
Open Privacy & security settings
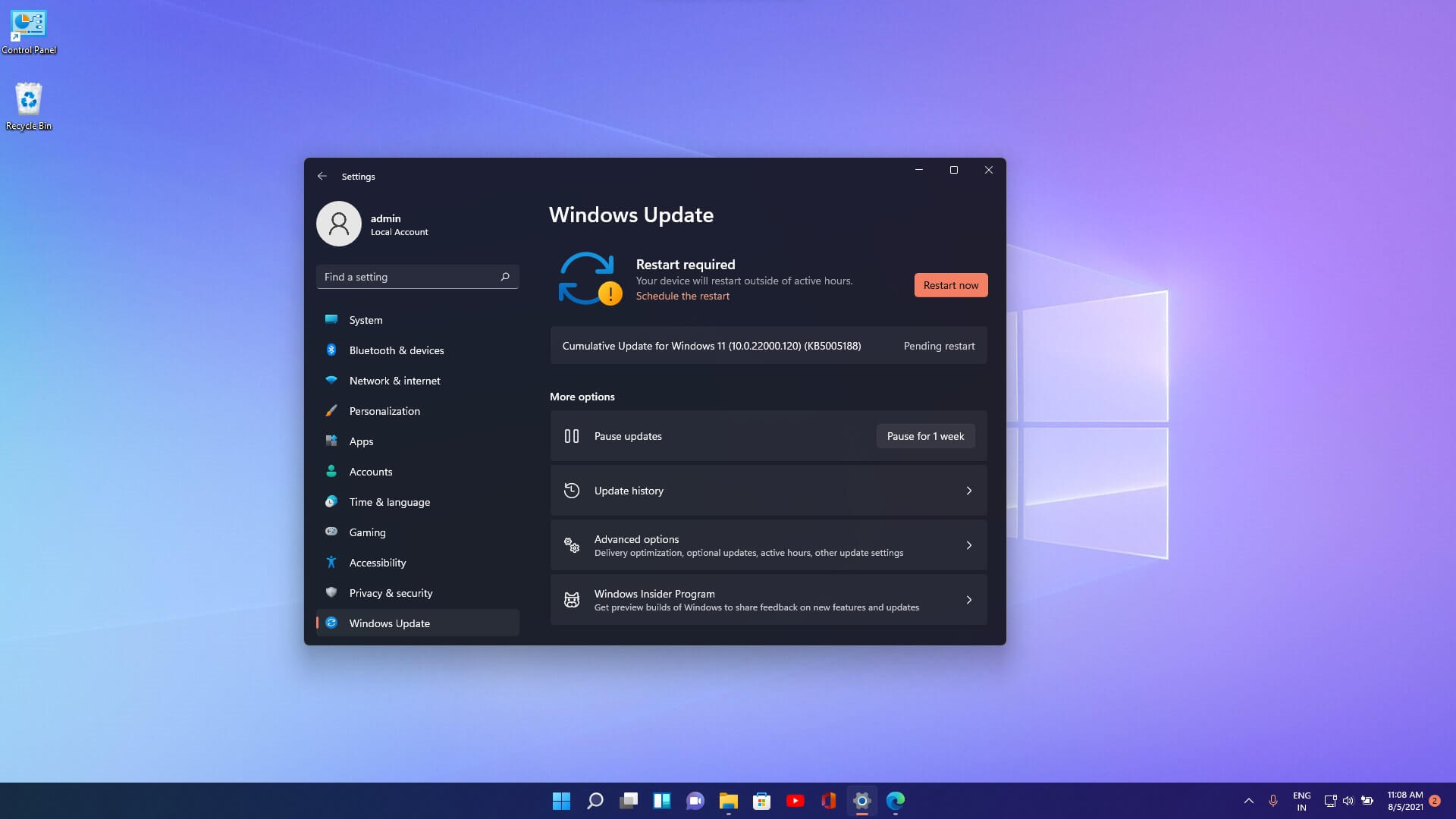click(x=390, y=592)
